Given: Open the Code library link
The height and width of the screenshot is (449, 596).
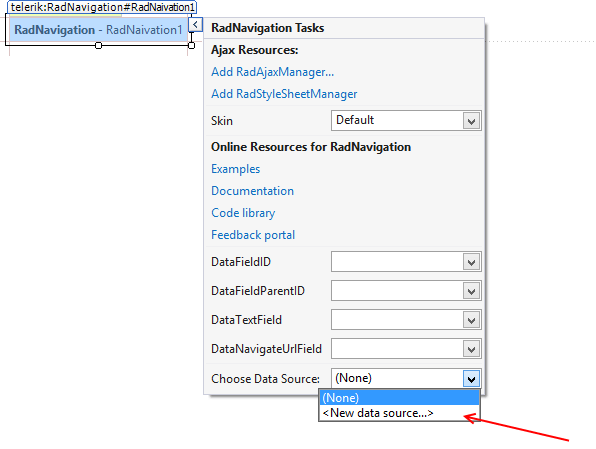Looking at the screenshot, I should (x=243, y=213).
